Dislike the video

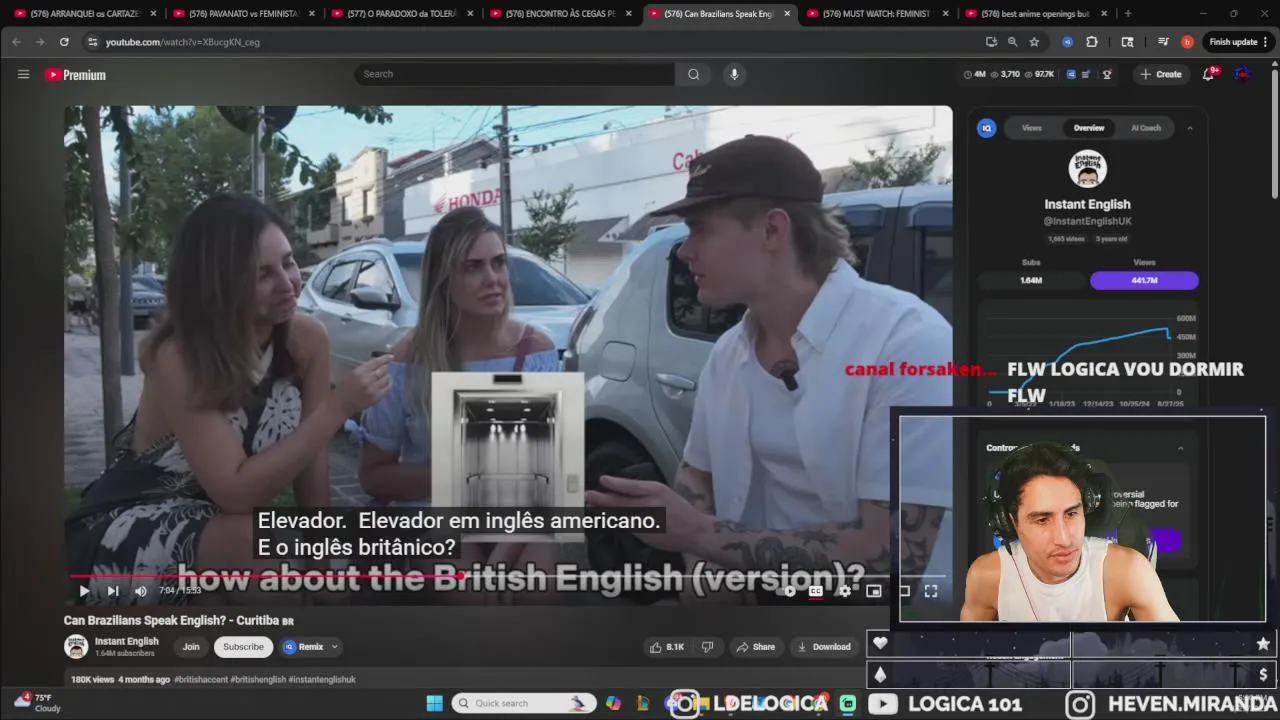pyautogui.click(x=708, y=647)
